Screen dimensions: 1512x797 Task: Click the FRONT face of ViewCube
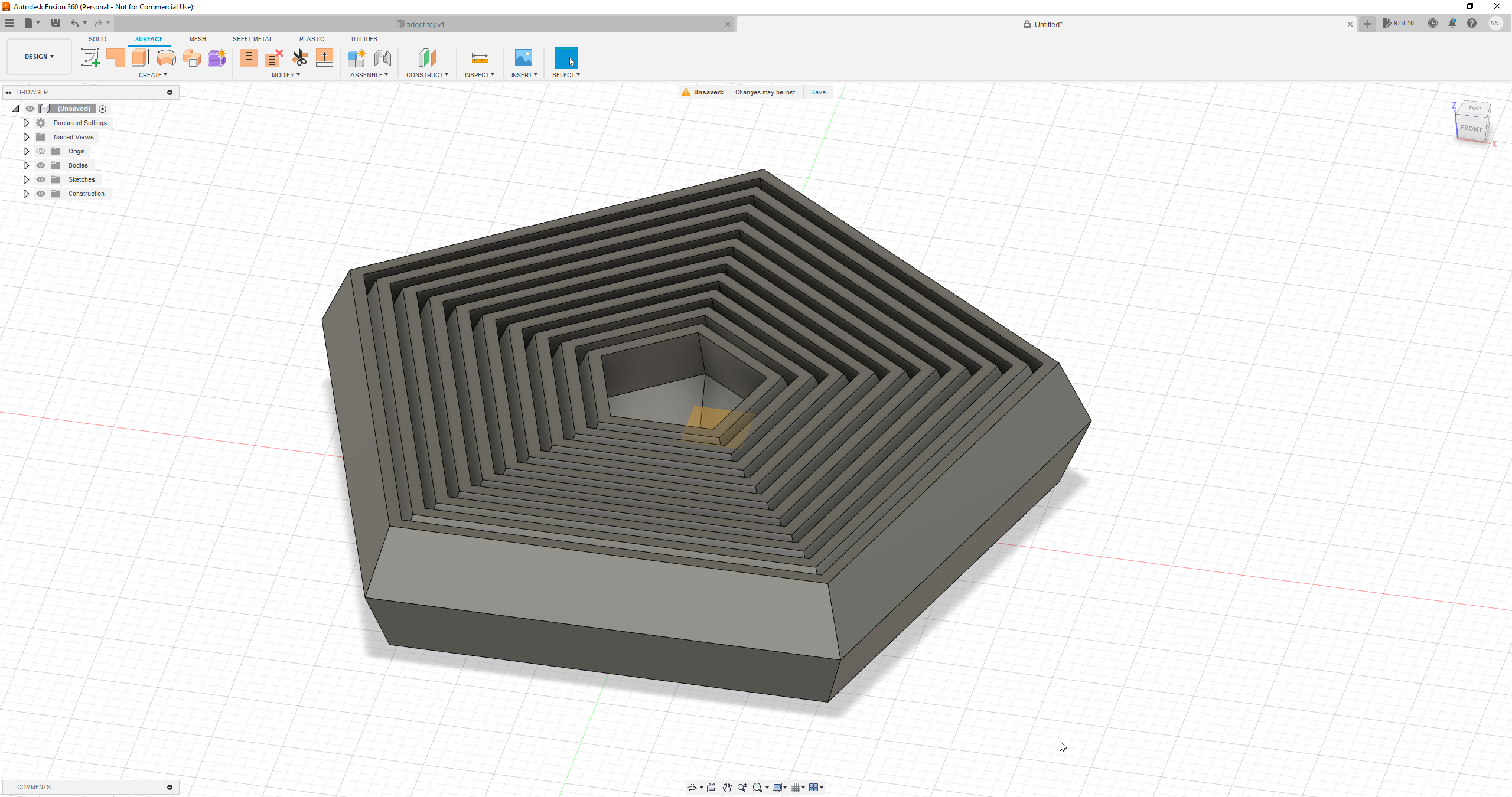tap(1471, 128)
